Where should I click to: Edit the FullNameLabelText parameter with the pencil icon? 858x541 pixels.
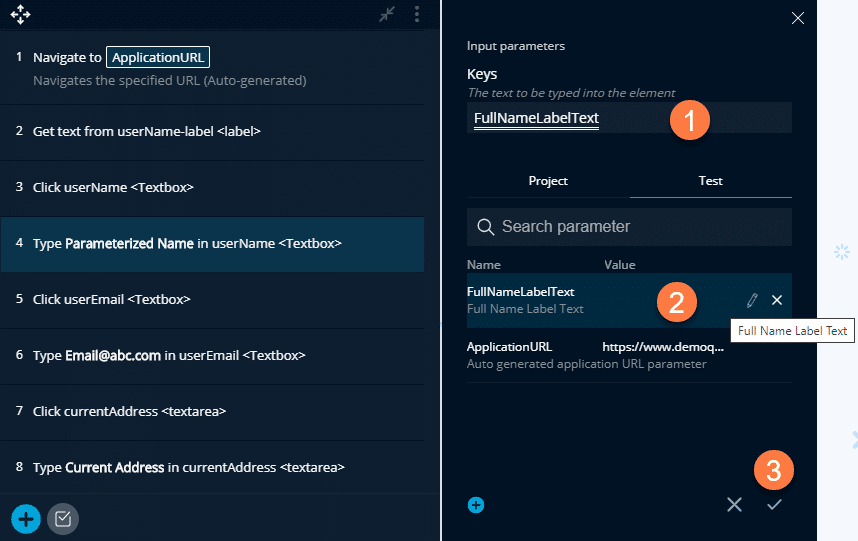752,300
